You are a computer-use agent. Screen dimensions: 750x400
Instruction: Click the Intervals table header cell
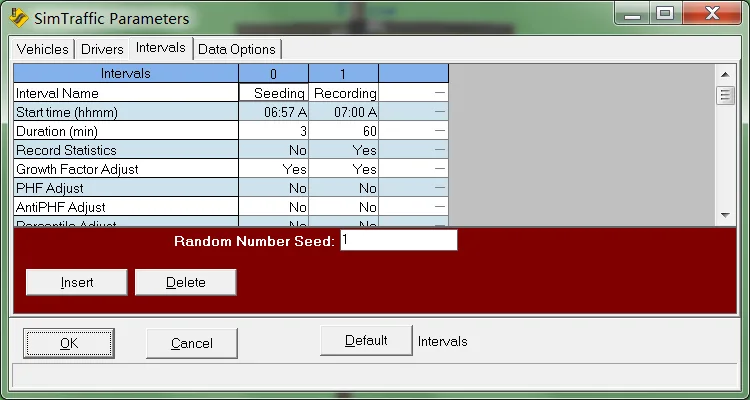click(x=126, y=73)
